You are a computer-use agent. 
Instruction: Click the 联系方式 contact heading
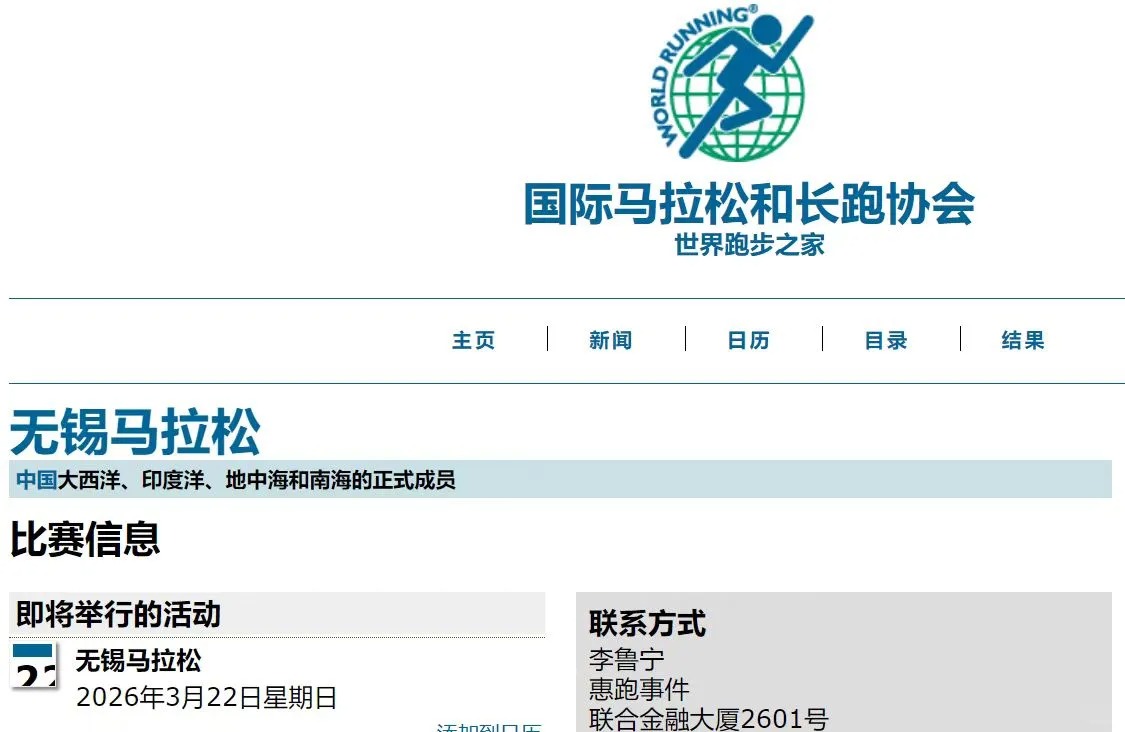pos(647,624)
